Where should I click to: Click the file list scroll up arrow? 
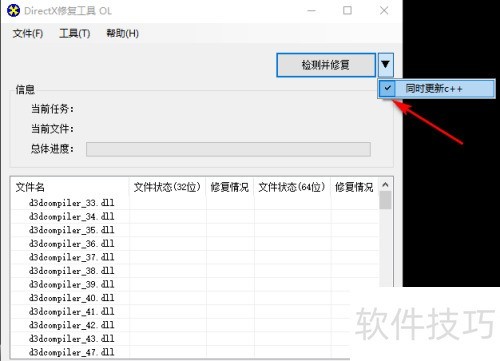pyautogui.click(x=385, y=185)
